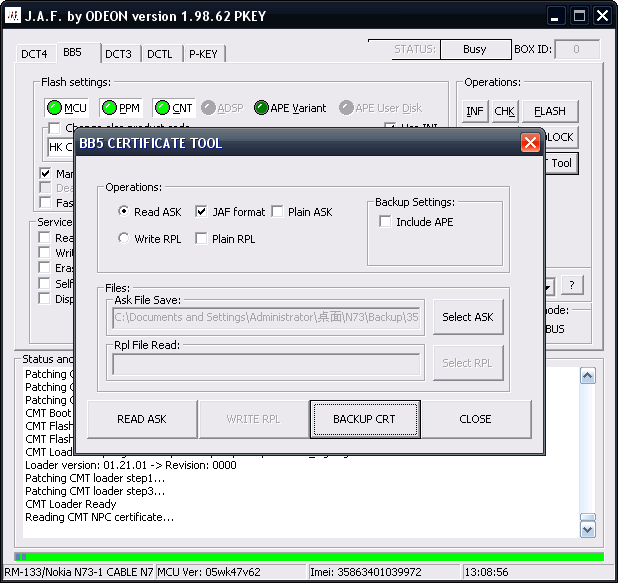Click 'Reading CMT NPC certificate...' log line
618x583 pixels.
click(x=99, y=517)
